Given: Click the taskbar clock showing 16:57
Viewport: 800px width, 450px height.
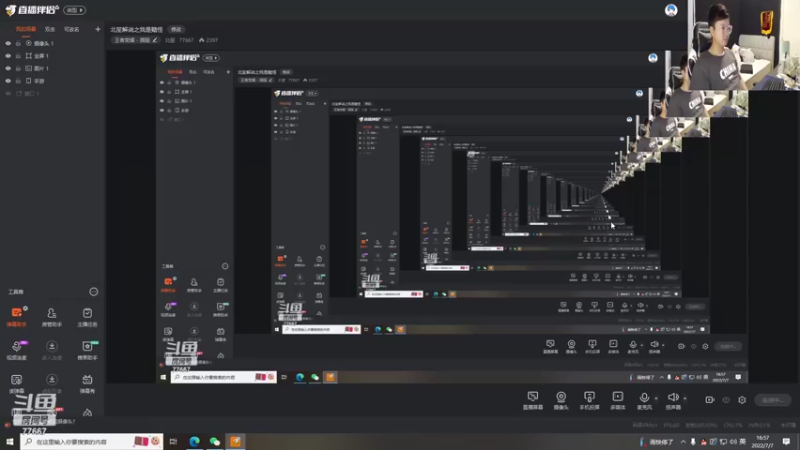Looking at the screenshot, I should coord(763,441).
